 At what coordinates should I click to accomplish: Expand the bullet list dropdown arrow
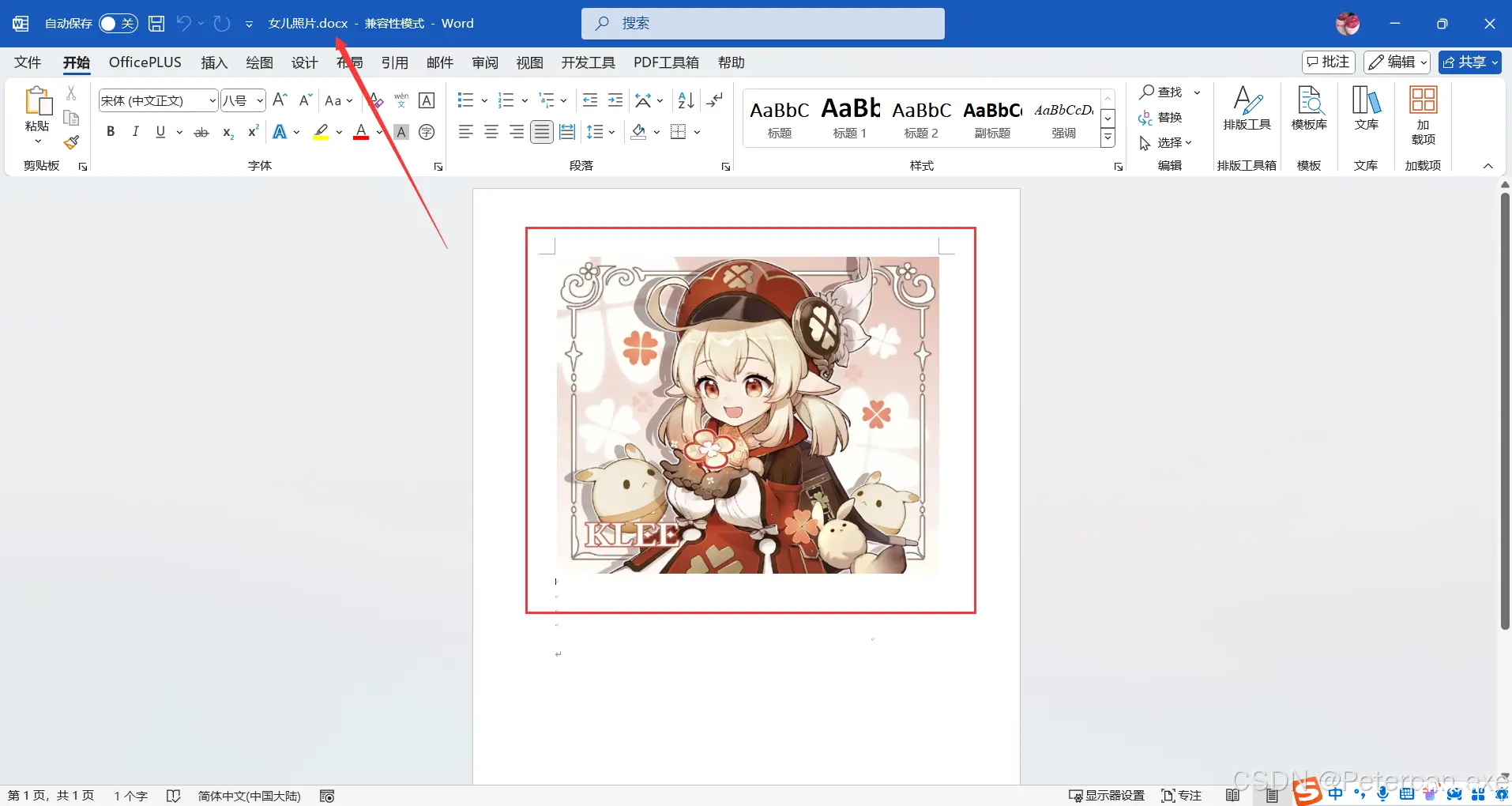(484, 100)
